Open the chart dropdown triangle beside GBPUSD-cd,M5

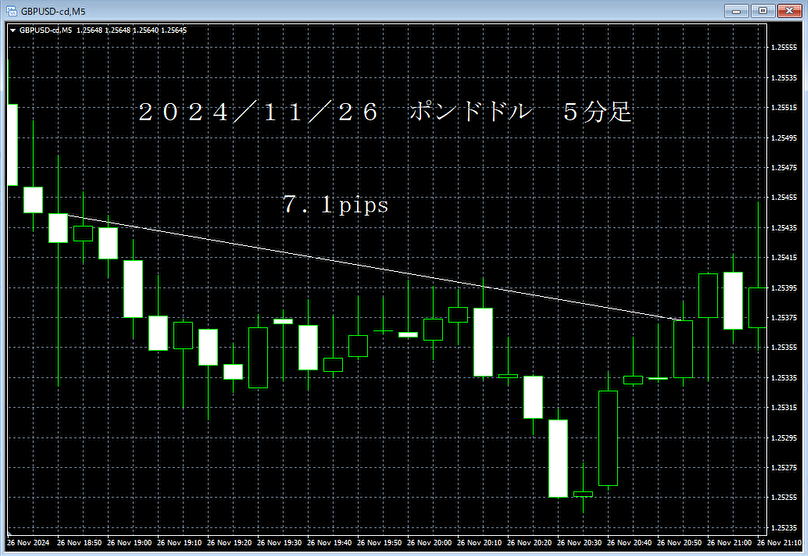click(x=13, y=30)
